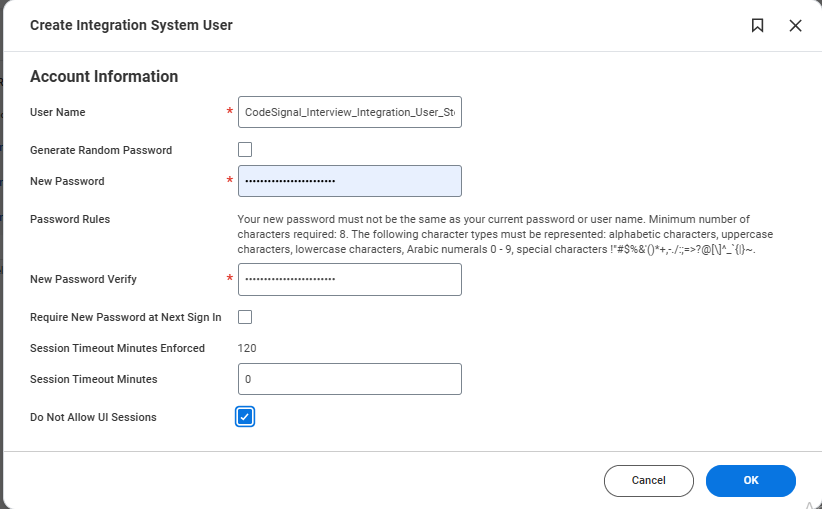This screenshot has height=509, width=822.
Task: Bookmark the Create Integration System User dialog
Action: [x=758, y=25]
